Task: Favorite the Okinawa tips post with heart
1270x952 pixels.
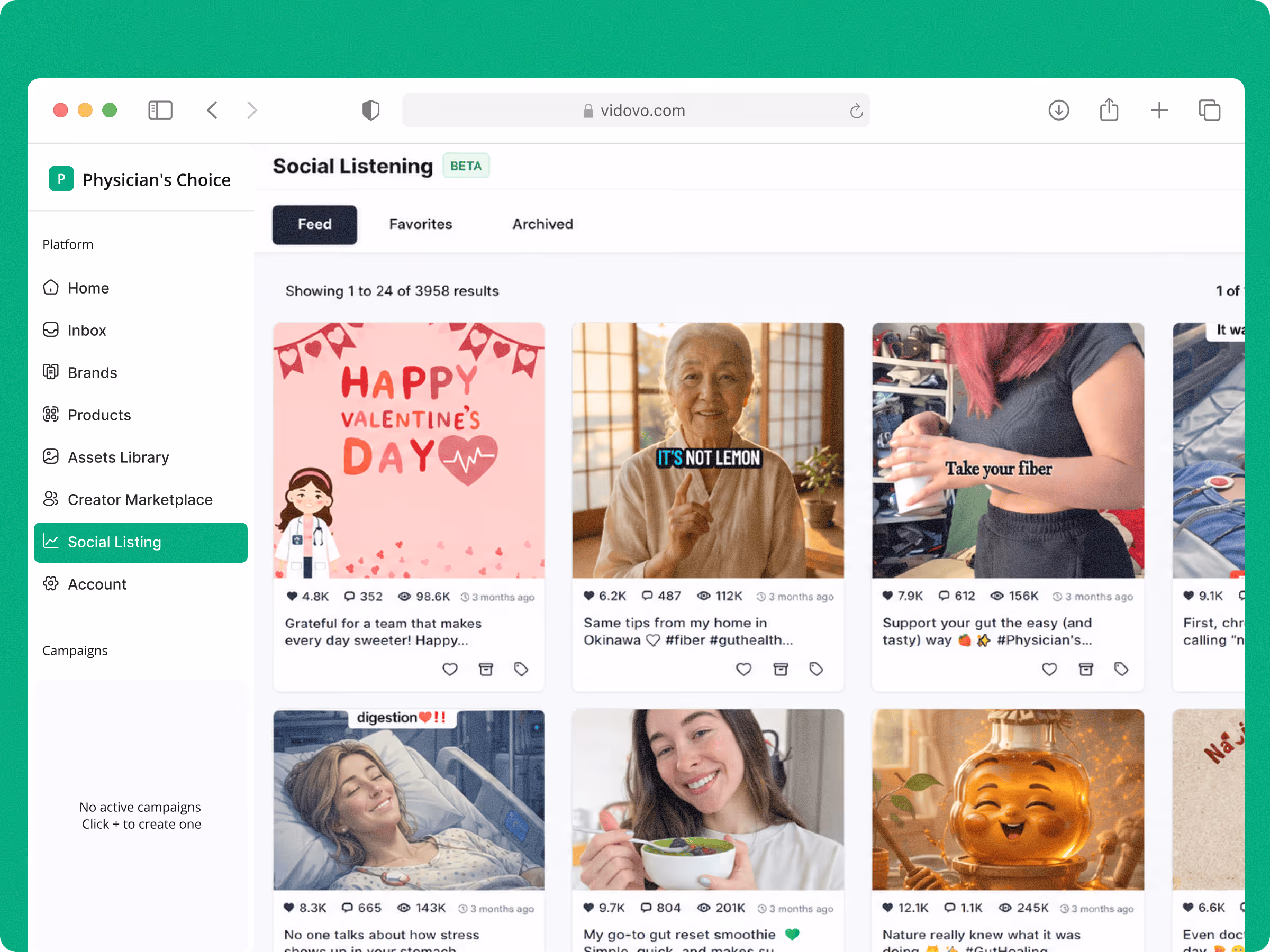Action: coord(744,669)
